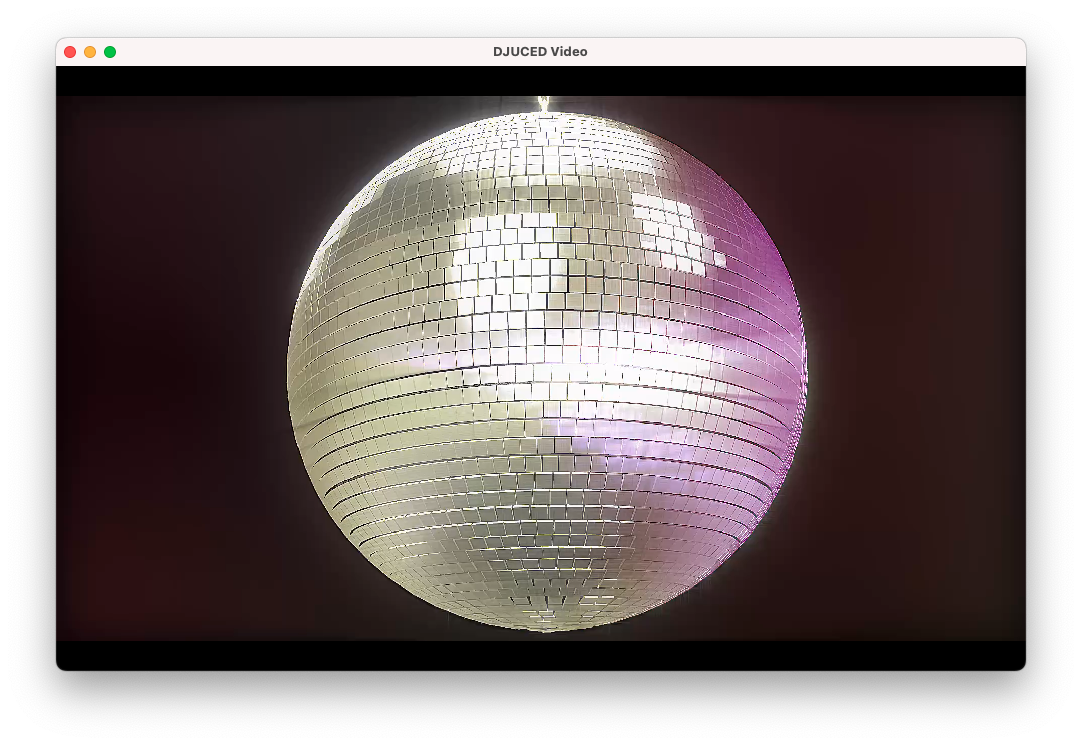Click the black letterbox bar below the video
This screenshot has height=745, width=1082.
coord(540,655)
